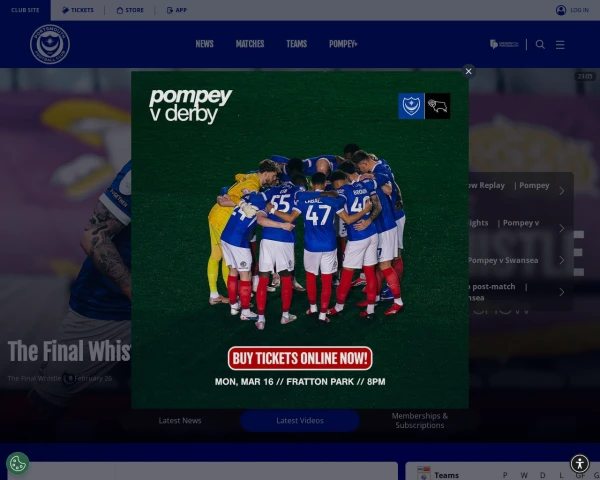Click the 23:05 video duration badge
Image resolution: width=600 pixels, height=480 pixels.
[x=585, y=76]
